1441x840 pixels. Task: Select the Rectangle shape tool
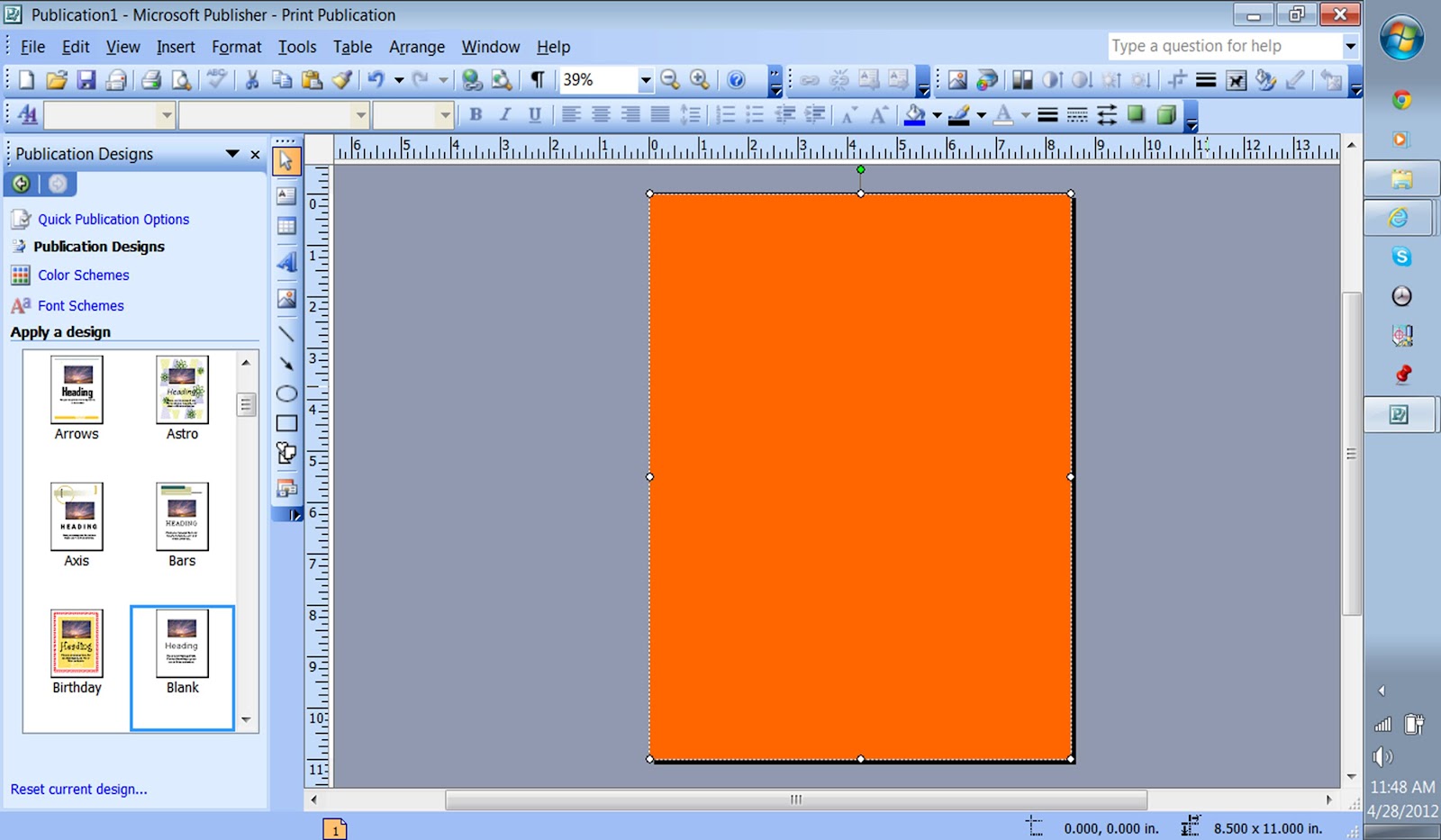pyautogui.click(x=286, y=422)
